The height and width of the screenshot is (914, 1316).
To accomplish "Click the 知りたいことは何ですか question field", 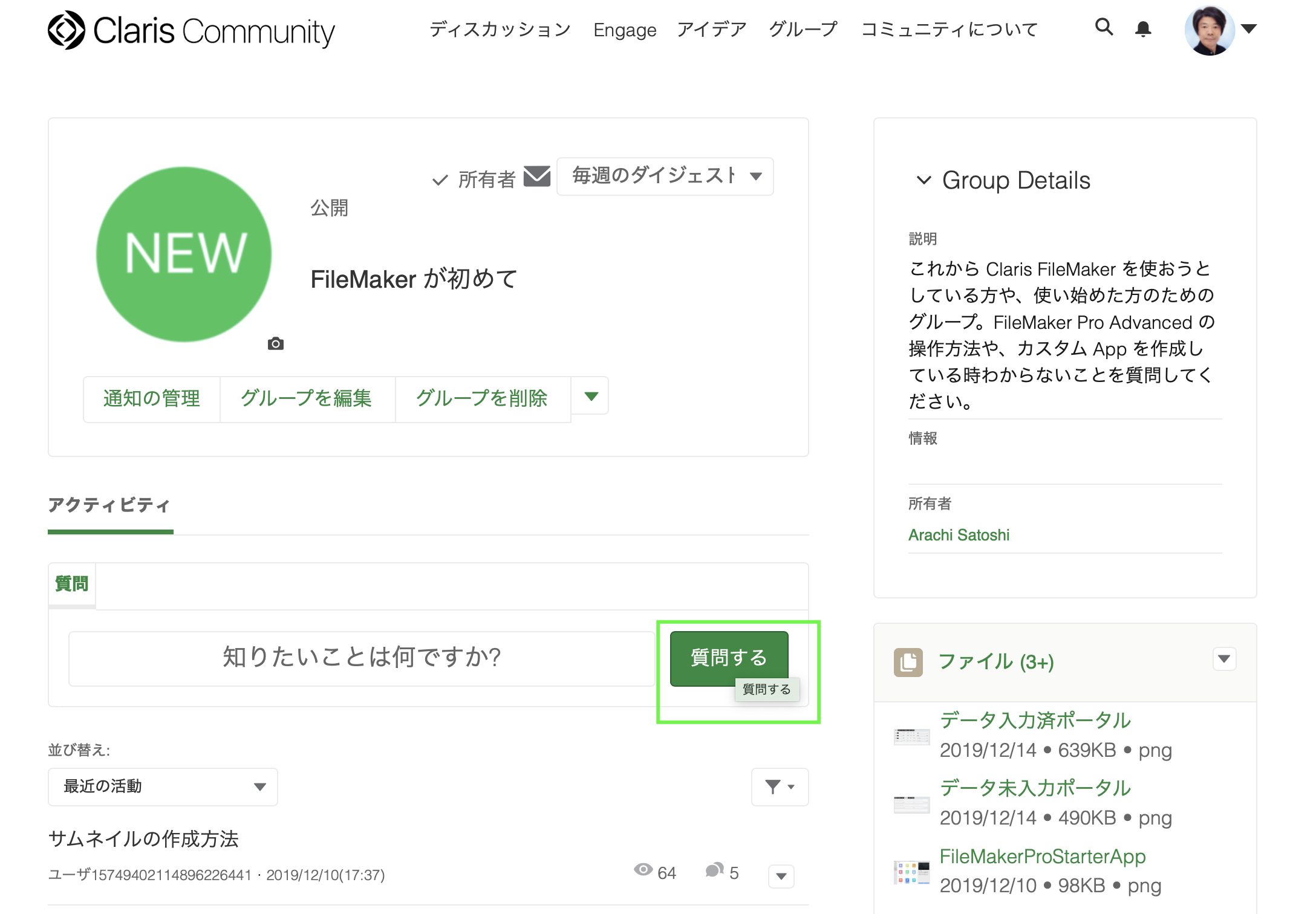I will click(361, 658).
